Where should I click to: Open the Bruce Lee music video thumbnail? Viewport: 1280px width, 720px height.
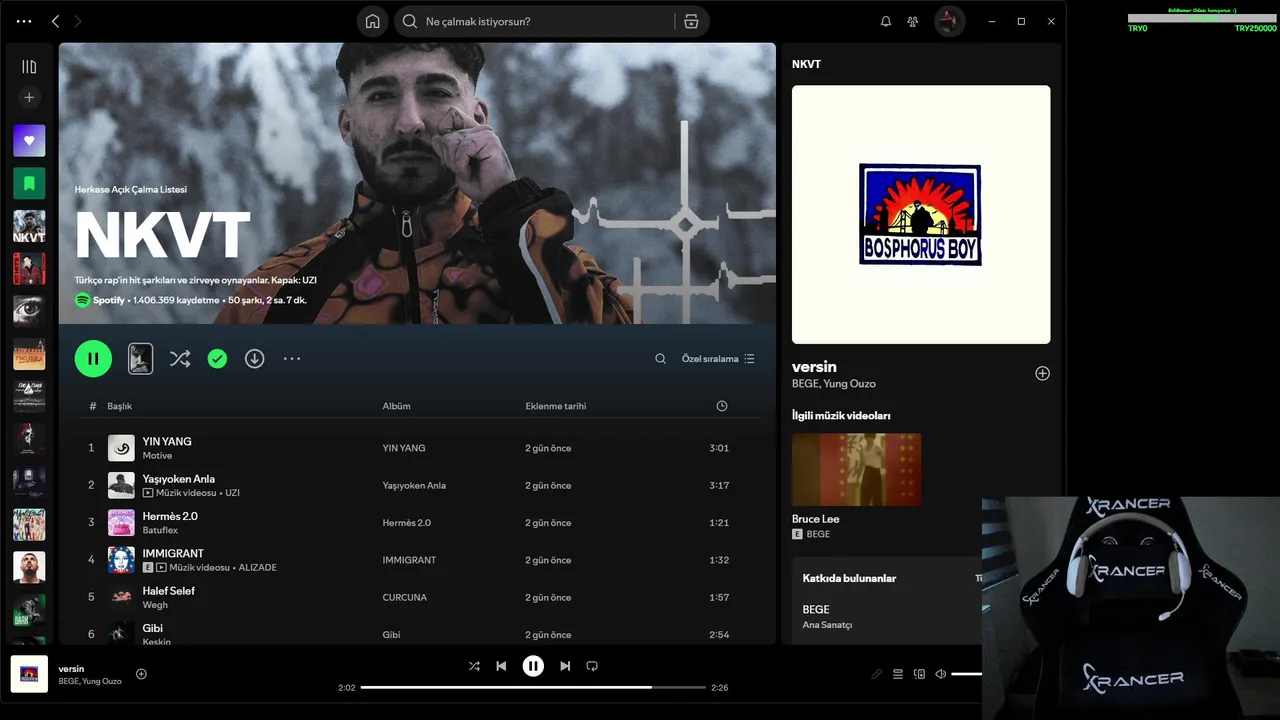tap(857, 469)
